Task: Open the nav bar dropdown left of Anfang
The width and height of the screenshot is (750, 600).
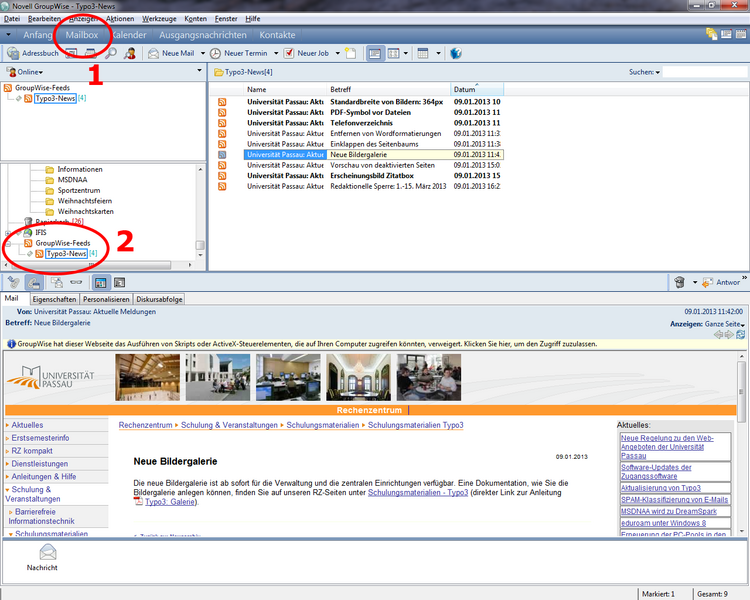Action: (x=8, y=34)
